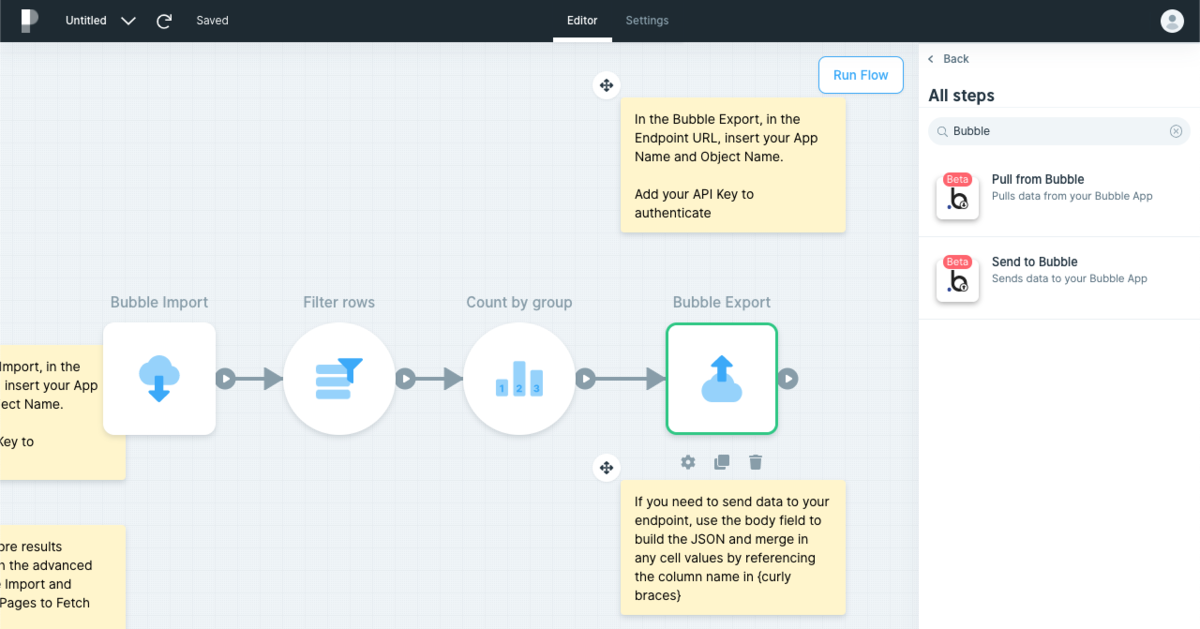Select the Bubble Export step node
Screen dimensions: 1200x629
click(x=722, y=378)
